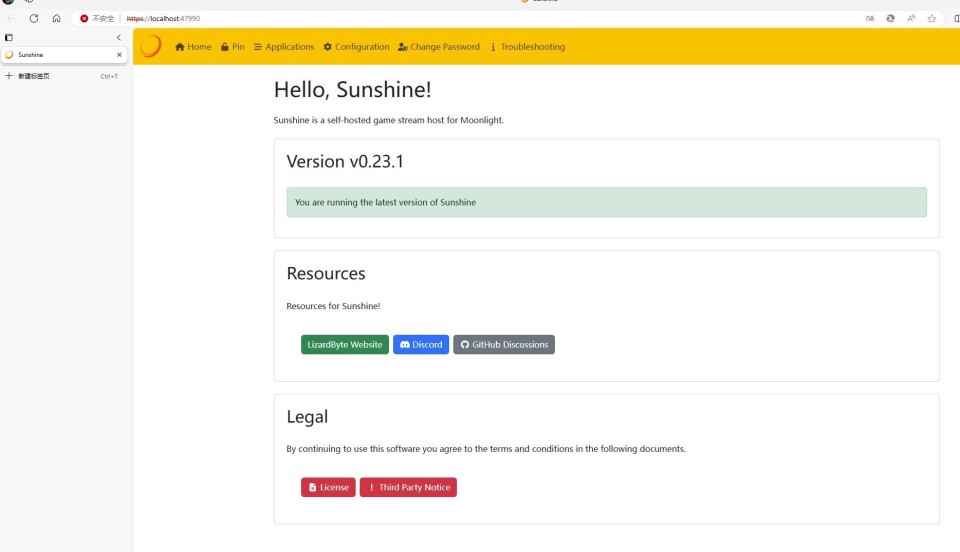Click the browser home icon

56,18
